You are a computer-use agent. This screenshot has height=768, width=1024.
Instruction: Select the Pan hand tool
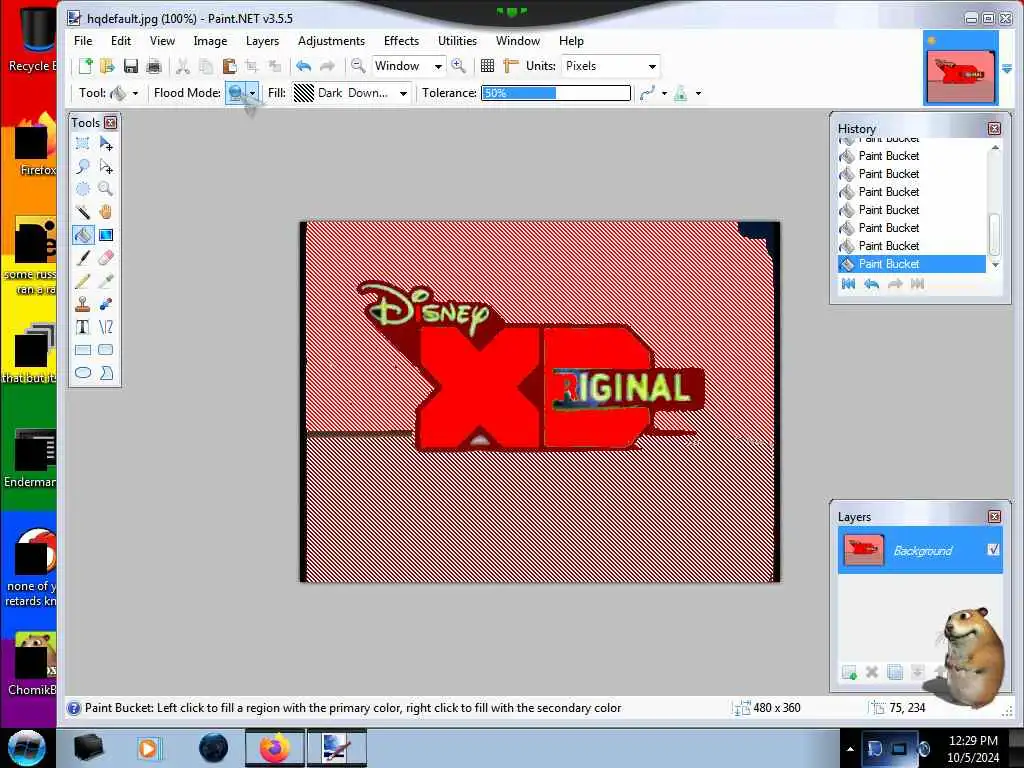(106, 212)
